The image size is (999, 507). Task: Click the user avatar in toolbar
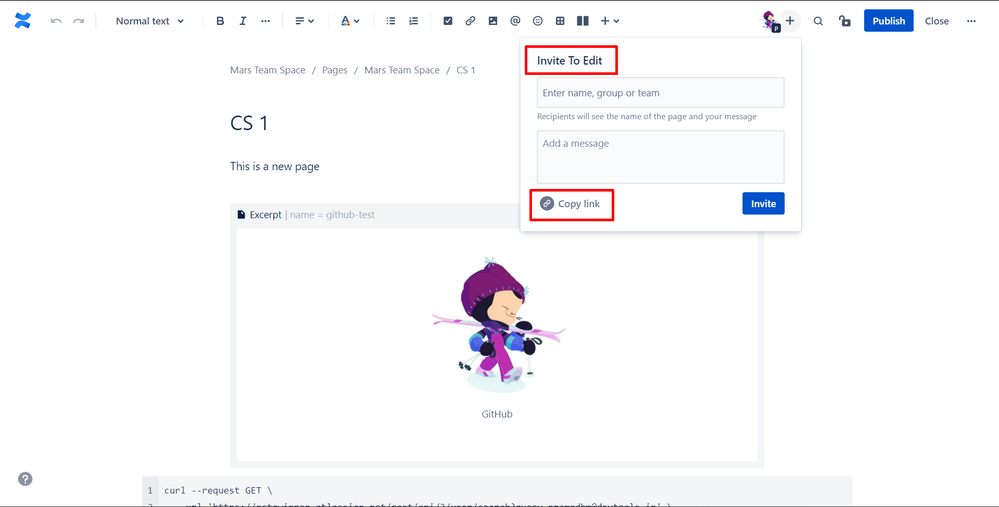770,20
